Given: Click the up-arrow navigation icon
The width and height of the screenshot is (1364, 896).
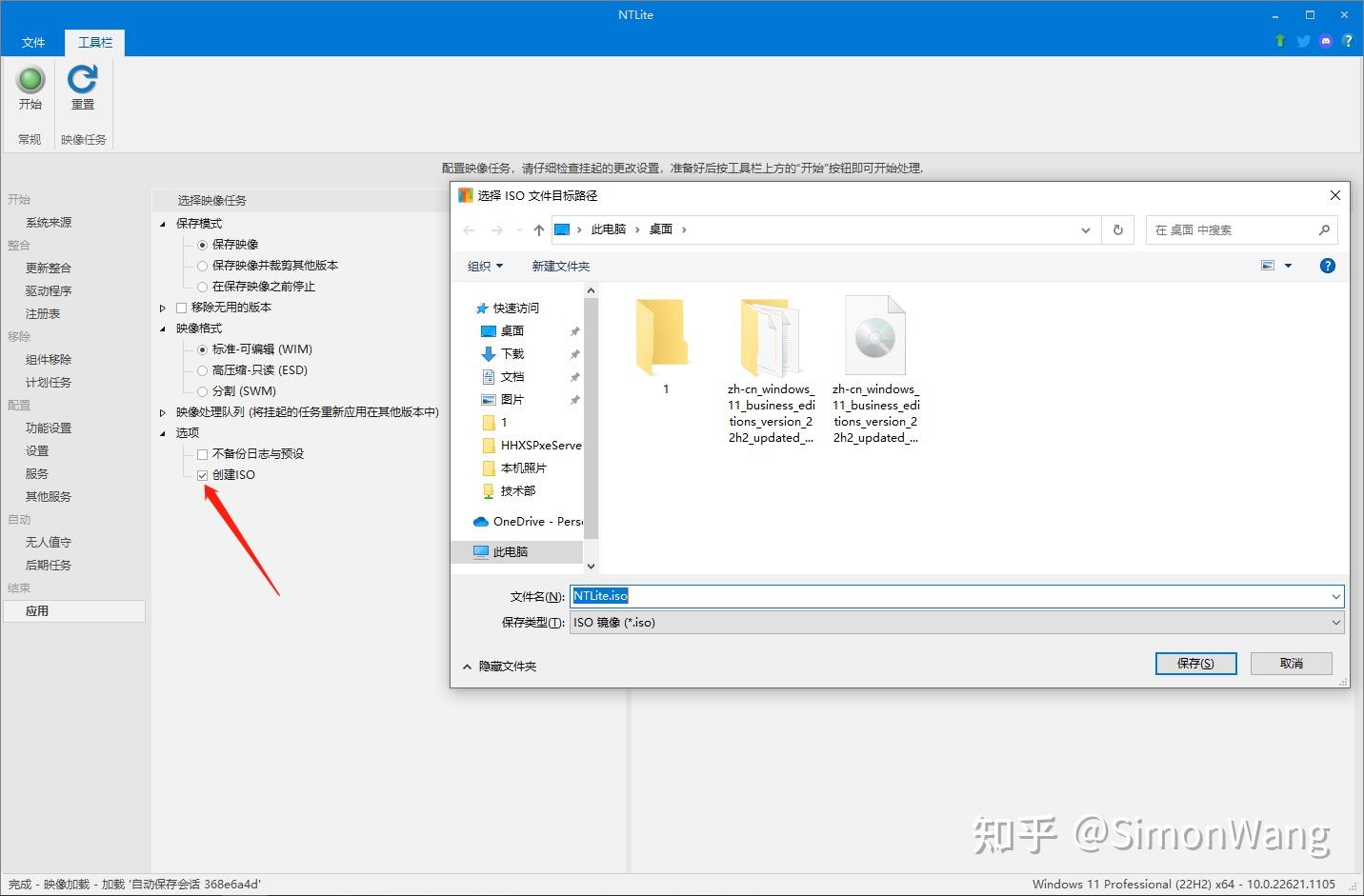Looking at the screenshot, I should 538,229.
